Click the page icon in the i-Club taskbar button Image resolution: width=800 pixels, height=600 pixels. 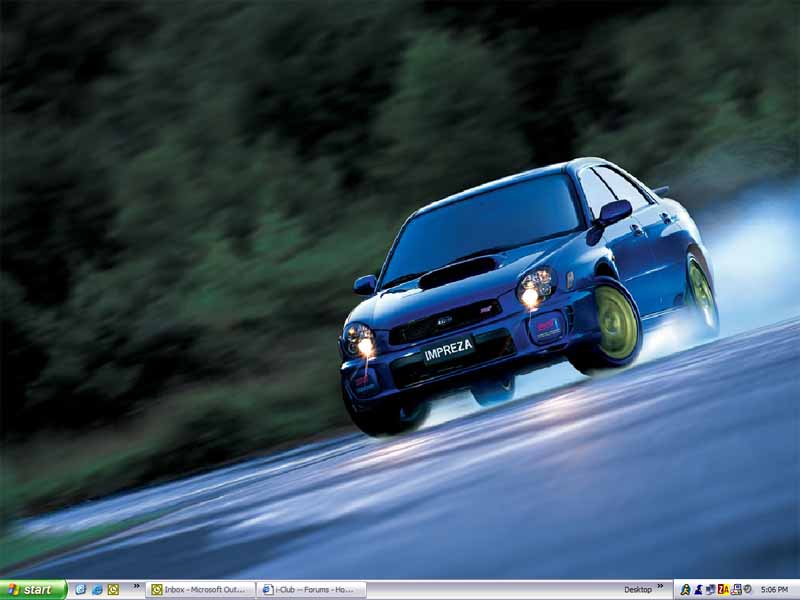(267, 590)
